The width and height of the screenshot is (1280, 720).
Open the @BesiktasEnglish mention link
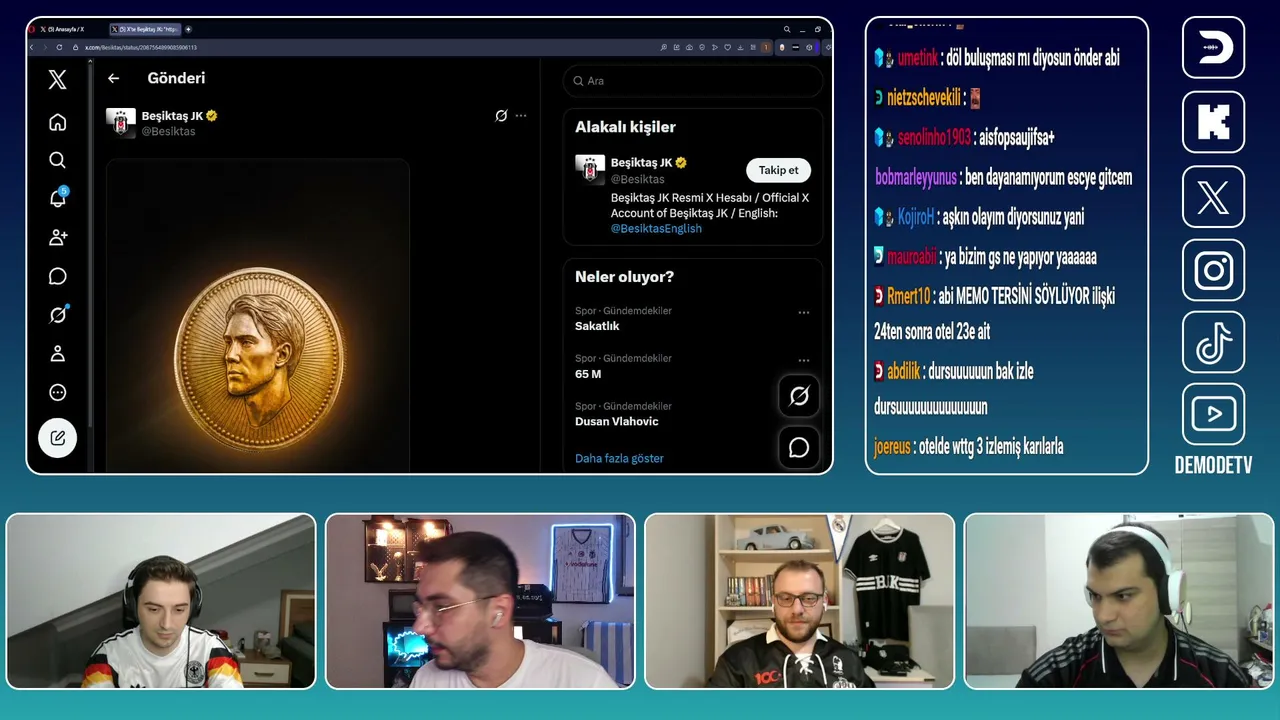[656, 228]
